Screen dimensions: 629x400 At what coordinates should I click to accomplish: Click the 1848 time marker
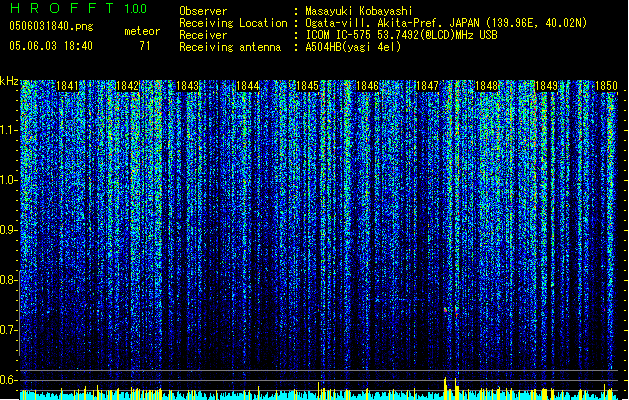click(x=487, y=86)
